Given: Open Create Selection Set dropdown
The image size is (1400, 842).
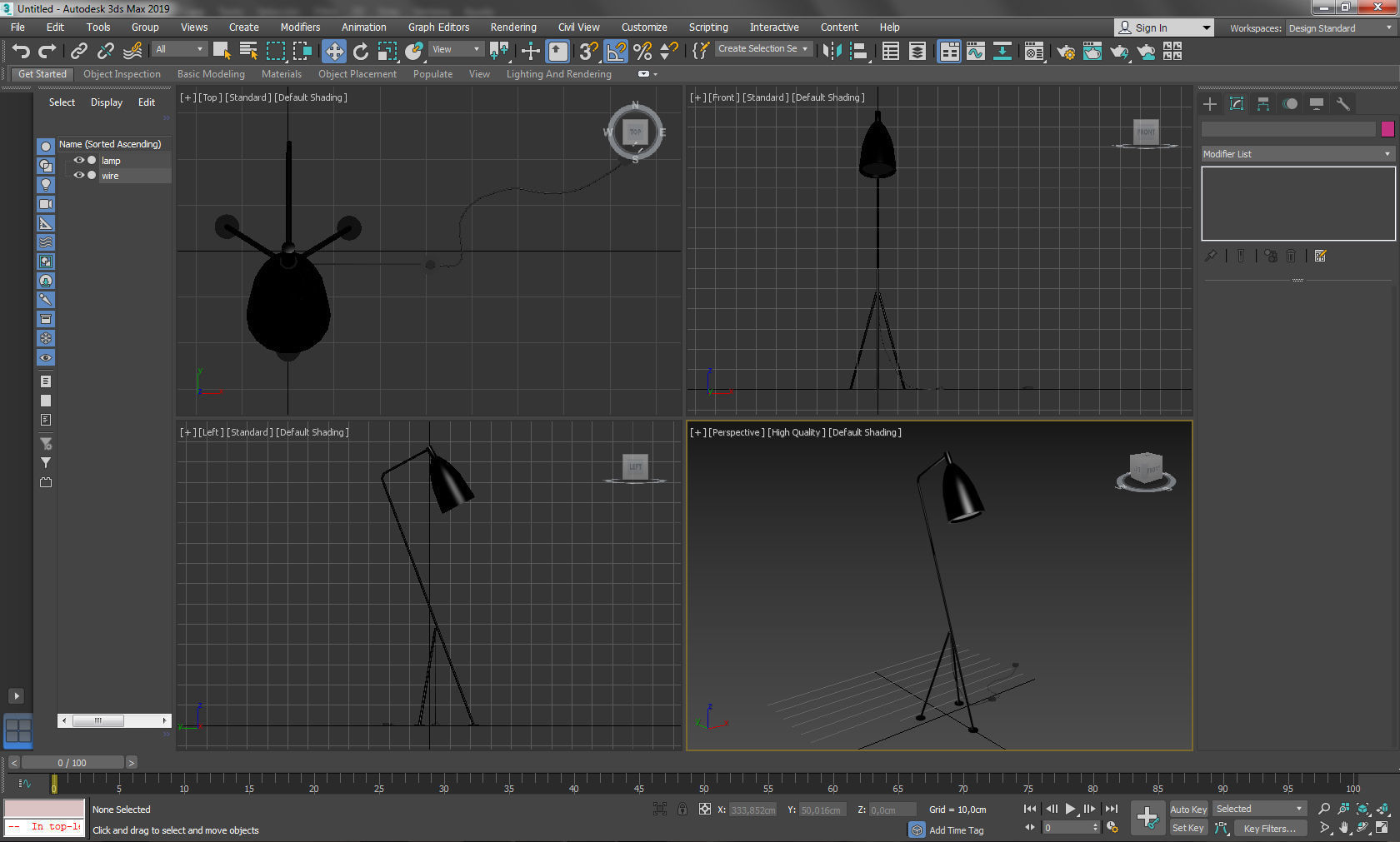Looking at the screenshot, I should [x=763, y=49].
